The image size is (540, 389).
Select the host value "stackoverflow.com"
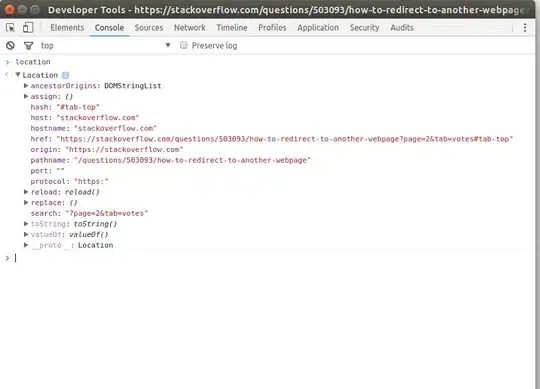[x=98, y=118]
